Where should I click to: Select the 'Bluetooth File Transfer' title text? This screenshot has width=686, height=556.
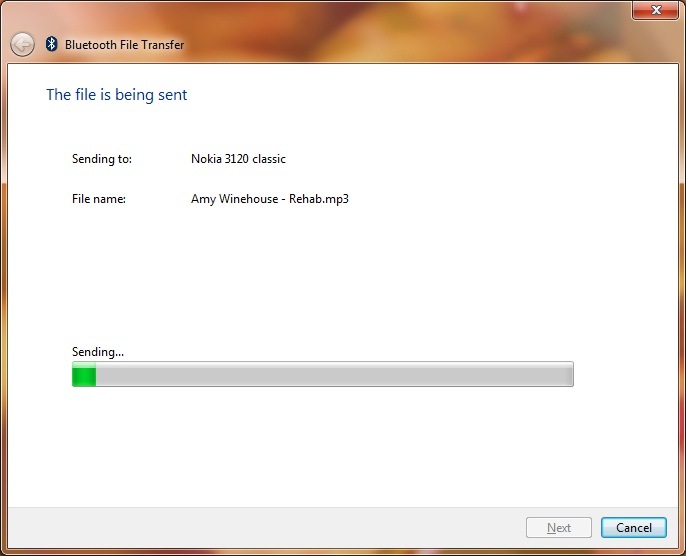(x=125, y=45)
